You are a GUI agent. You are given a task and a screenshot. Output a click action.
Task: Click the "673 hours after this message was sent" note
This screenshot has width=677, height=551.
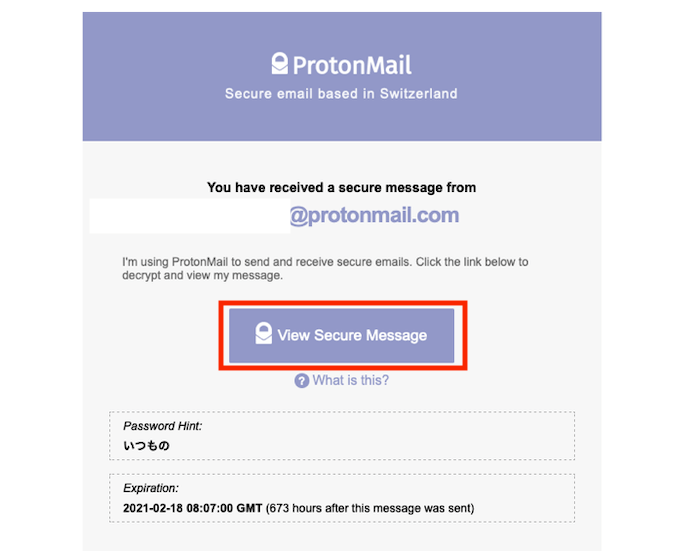coord(370,508)
